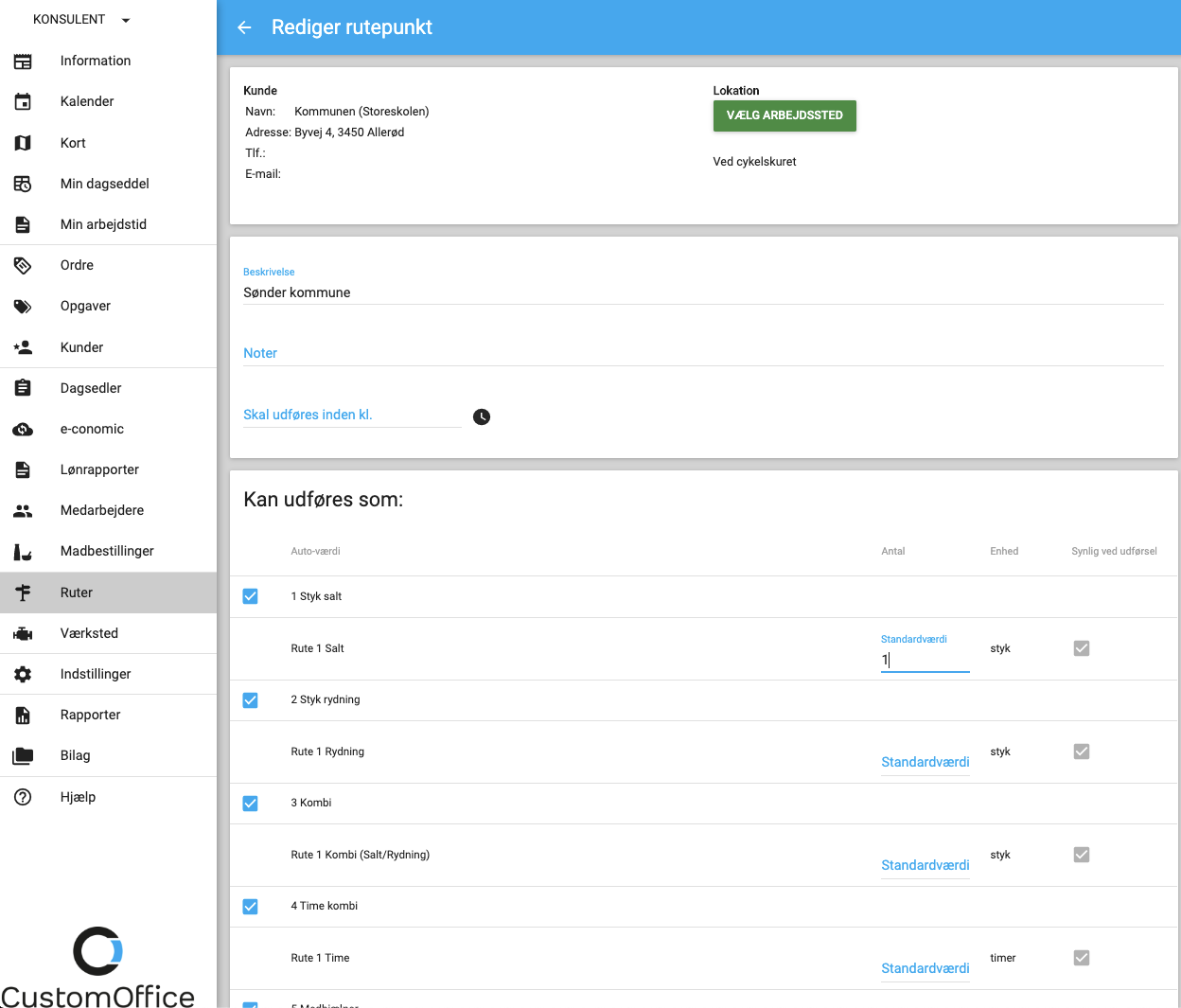The height and width of the screenshot is (1008, 1181).
Task: Click the 'Kan udføres som:' heading
Action: pos(323,500)
